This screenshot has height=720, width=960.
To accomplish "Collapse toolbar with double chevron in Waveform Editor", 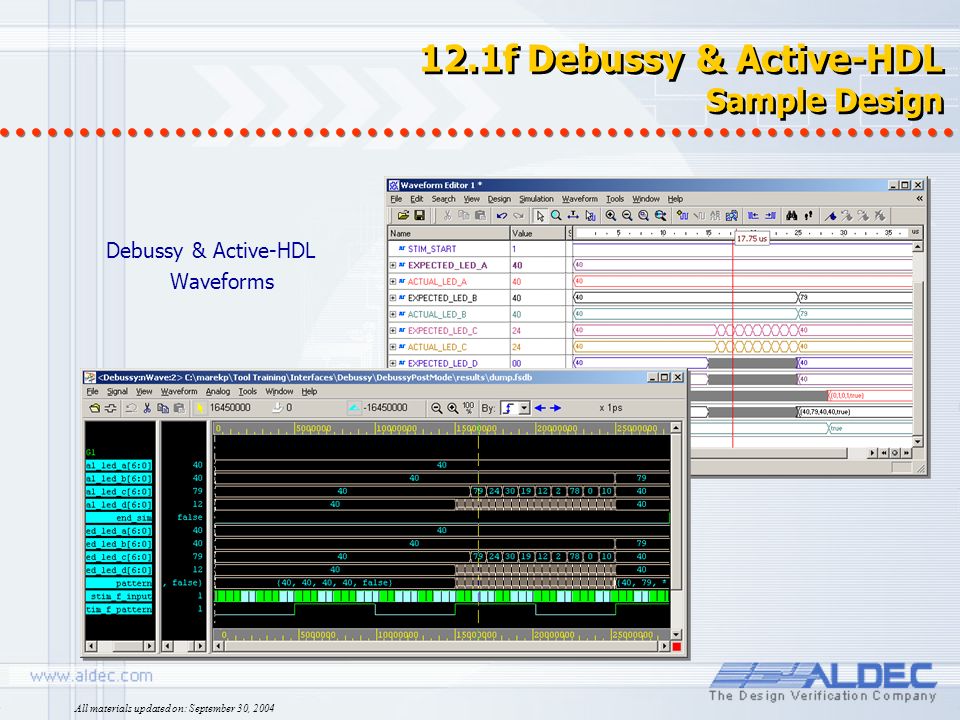I will (x=919, y=198).
